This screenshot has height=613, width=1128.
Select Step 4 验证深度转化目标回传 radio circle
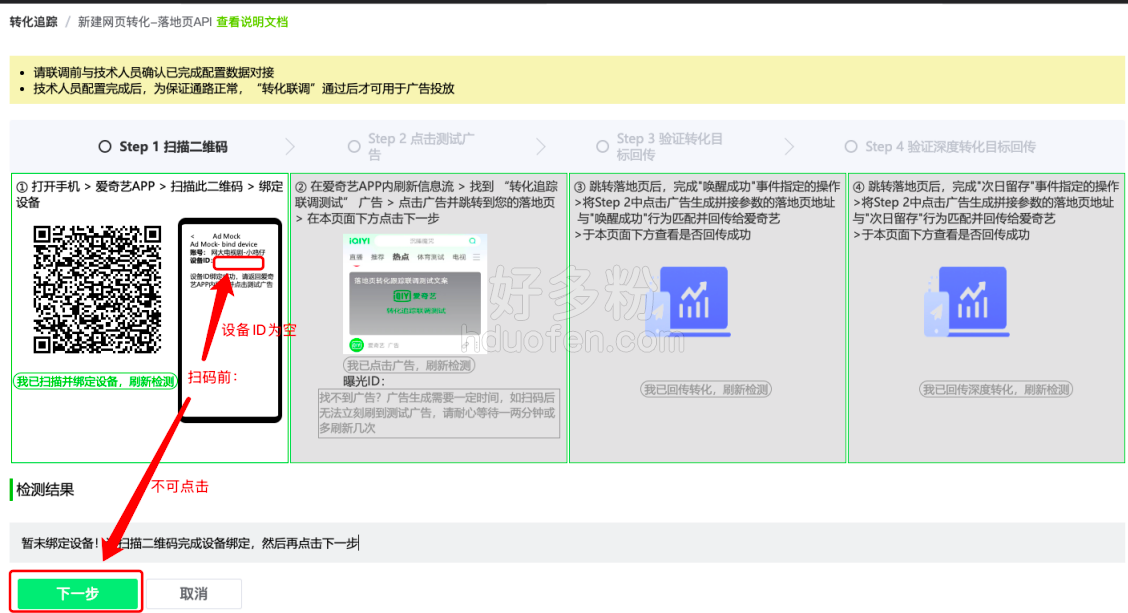click(851, 147)
